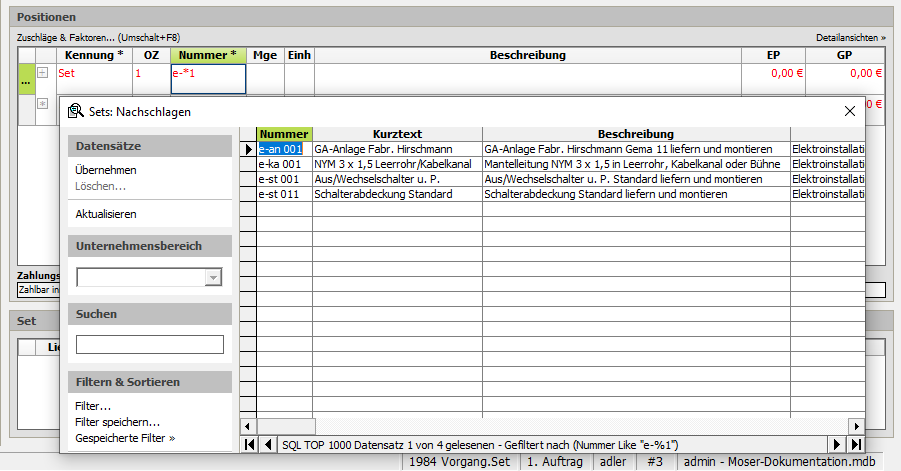
Task: Click Filter speichern... link
Action: 117,422
